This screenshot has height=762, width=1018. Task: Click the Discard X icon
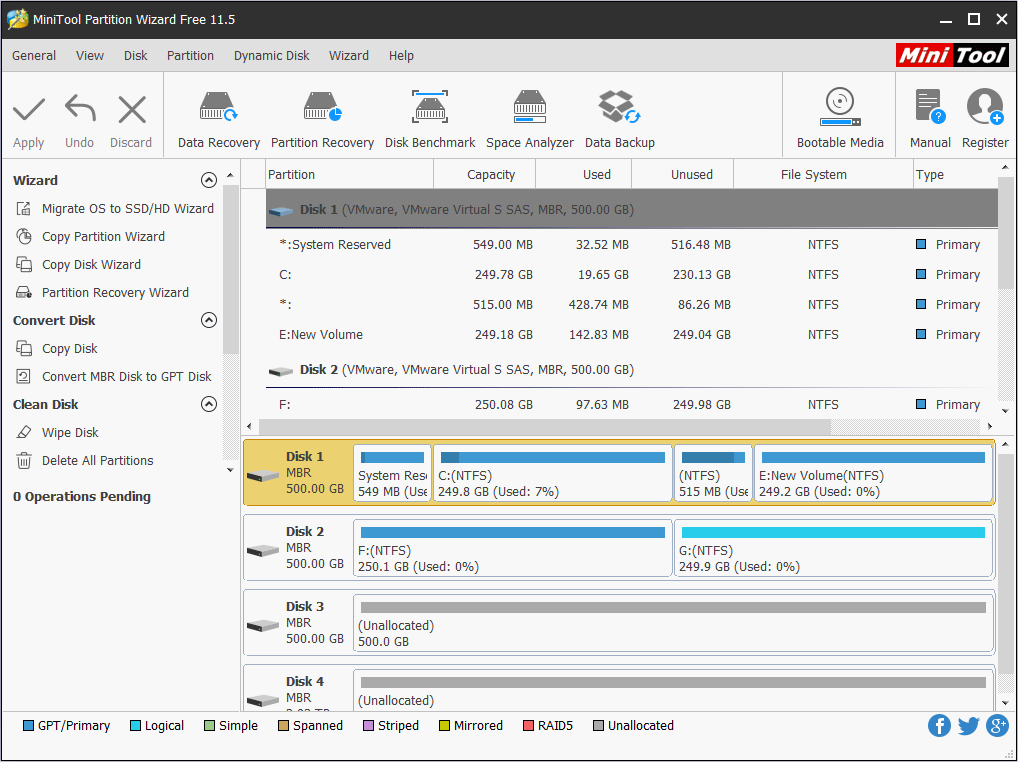click(x=132, y=110)
